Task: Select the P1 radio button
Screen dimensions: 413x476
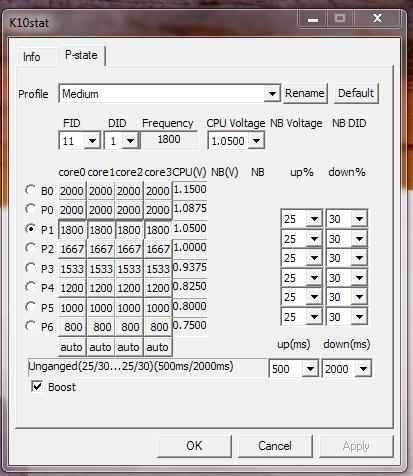Action: click(x=30, y=229)
